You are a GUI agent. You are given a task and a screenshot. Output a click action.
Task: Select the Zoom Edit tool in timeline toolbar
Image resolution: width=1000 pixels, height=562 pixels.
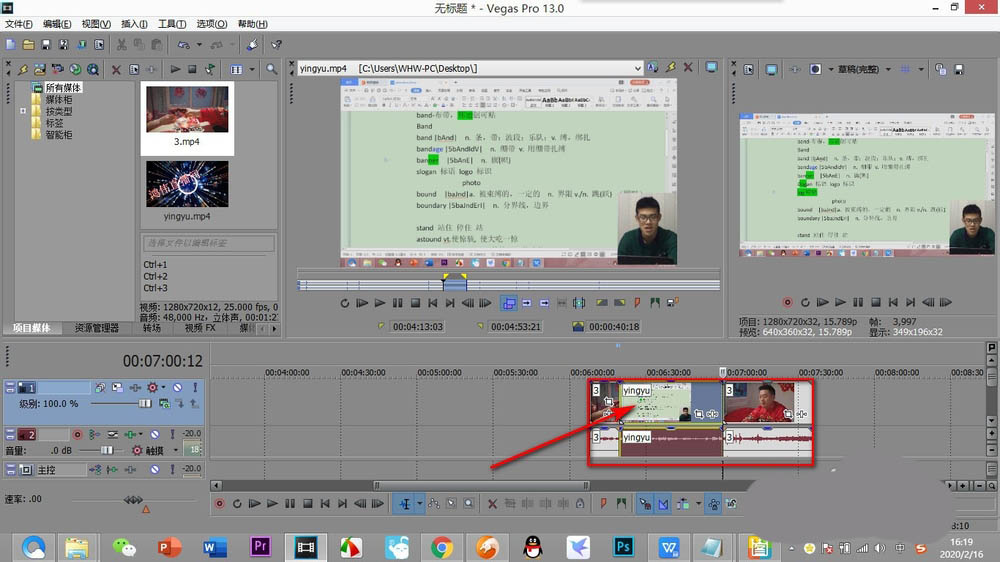point(469,504)
